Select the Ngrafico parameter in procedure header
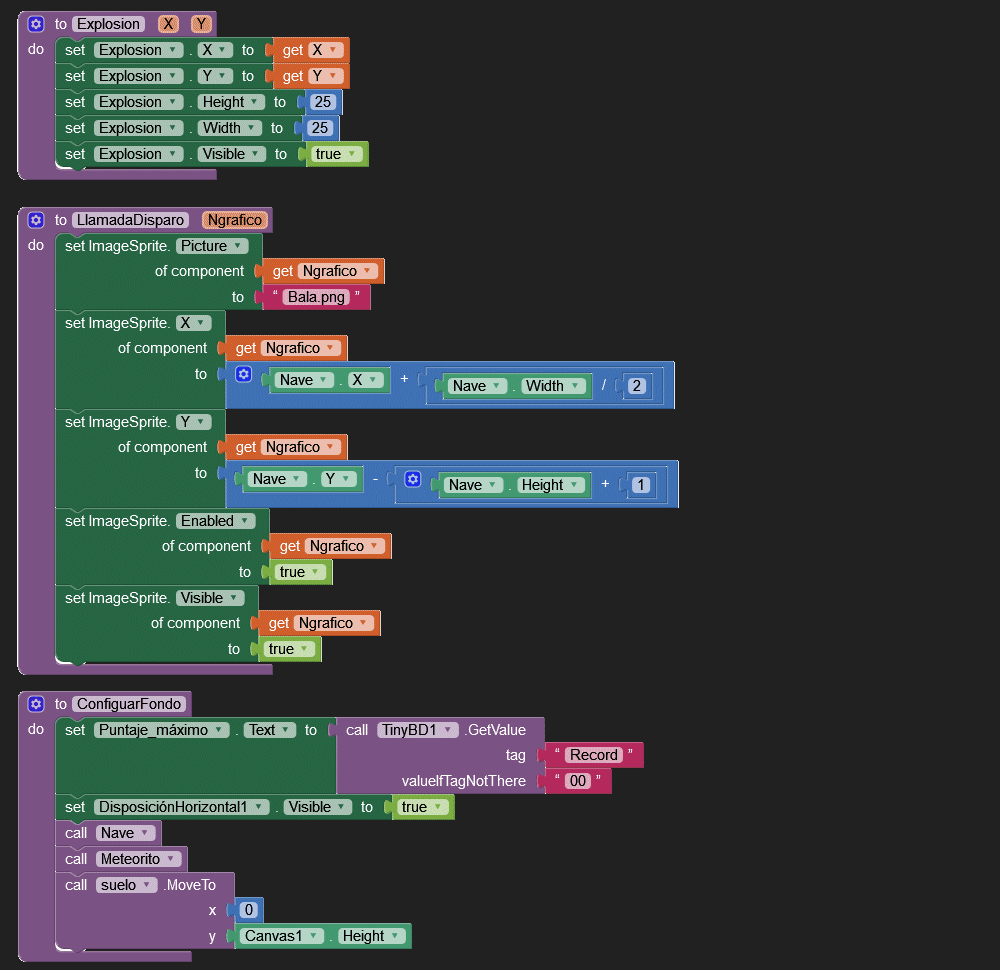 tap(234, 220)
